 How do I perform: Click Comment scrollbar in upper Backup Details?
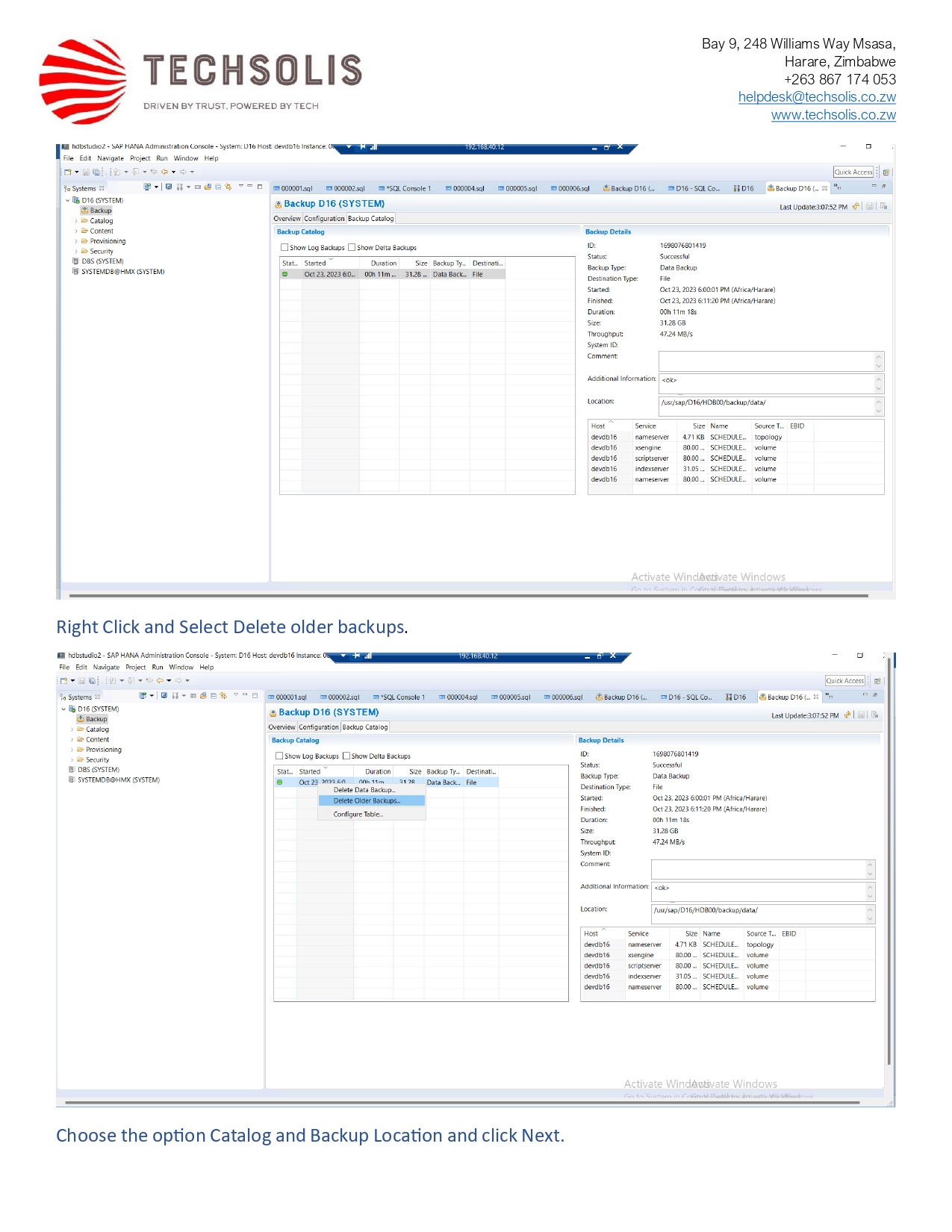pyautogui.click(x=879, y=361)
